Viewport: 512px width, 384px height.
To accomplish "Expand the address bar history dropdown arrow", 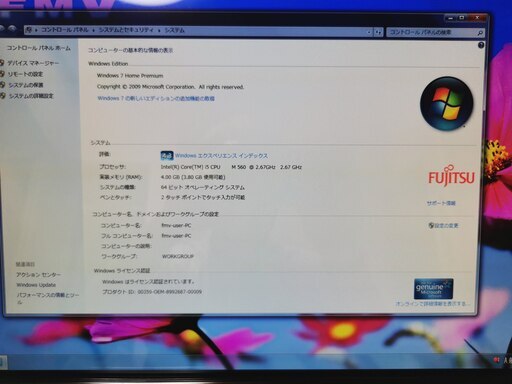I will click(369, 32).
